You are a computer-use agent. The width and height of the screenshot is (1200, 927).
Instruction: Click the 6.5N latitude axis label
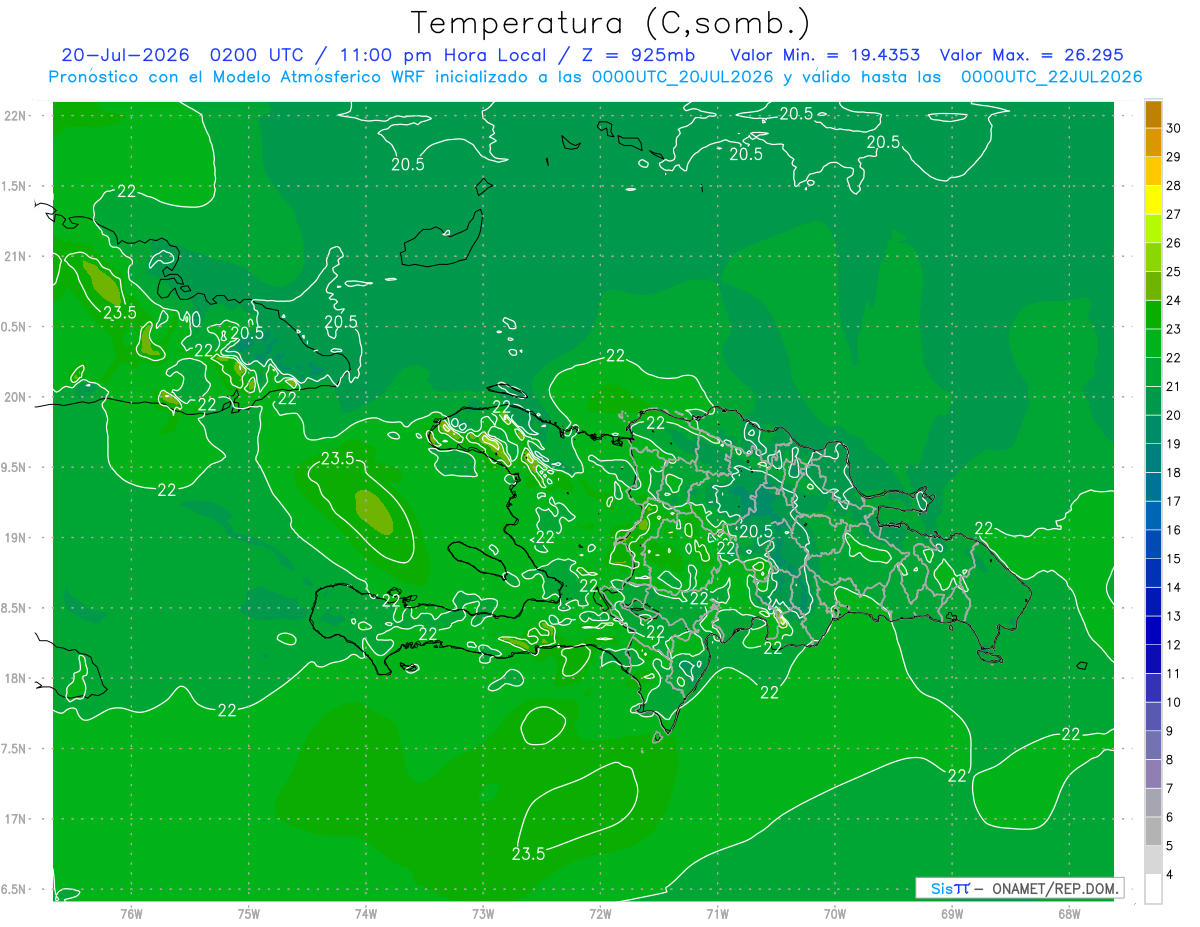click(x=15, y=889)
